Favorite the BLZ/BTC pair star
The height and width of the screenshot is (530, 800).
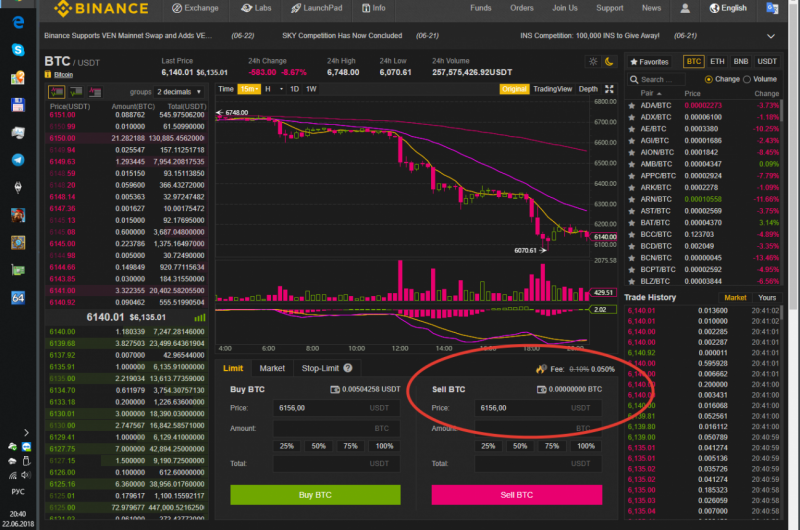coord(632,282)
